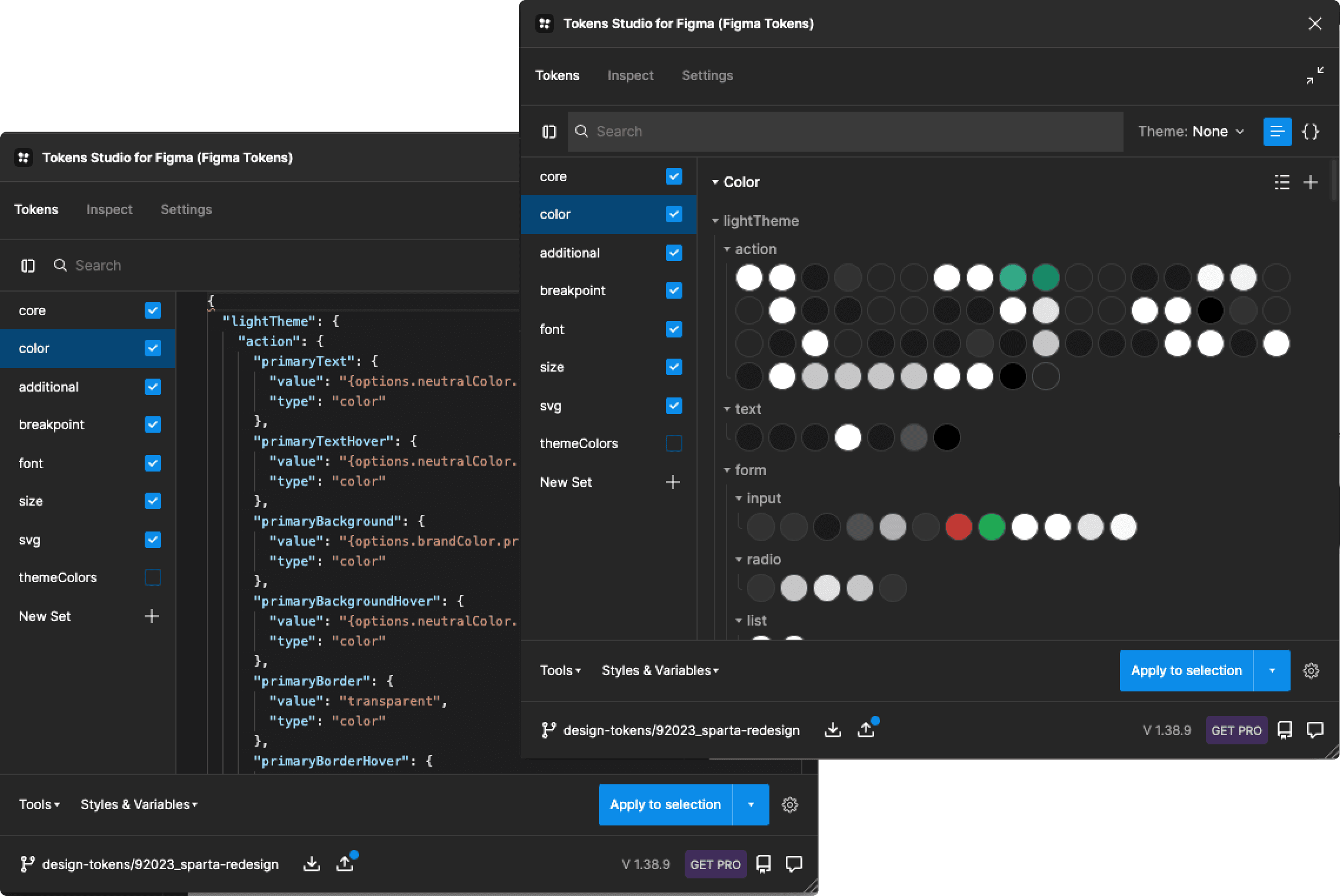This screenshot has height=896, width=1340.
Task: Open settings gear next to front Apply button
Action: click(1311, 671)
